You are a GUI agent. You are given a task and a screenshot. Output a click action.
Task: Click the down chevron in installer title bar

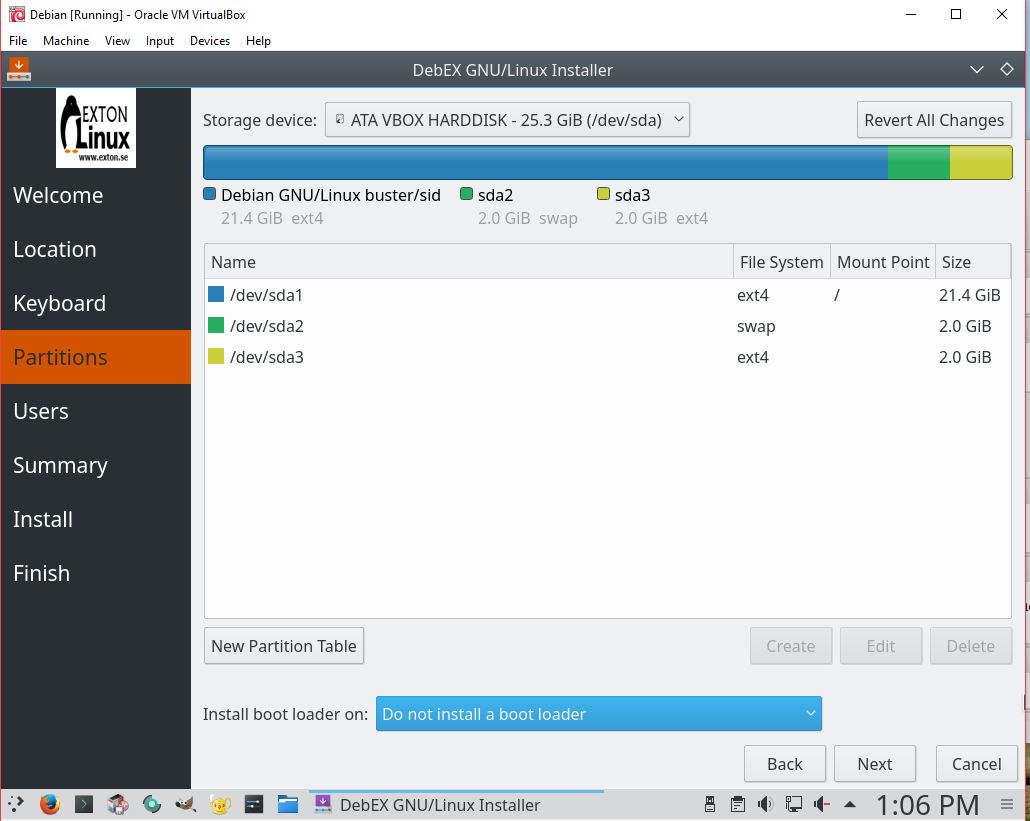pyautogui.click(x=977, y=70)
